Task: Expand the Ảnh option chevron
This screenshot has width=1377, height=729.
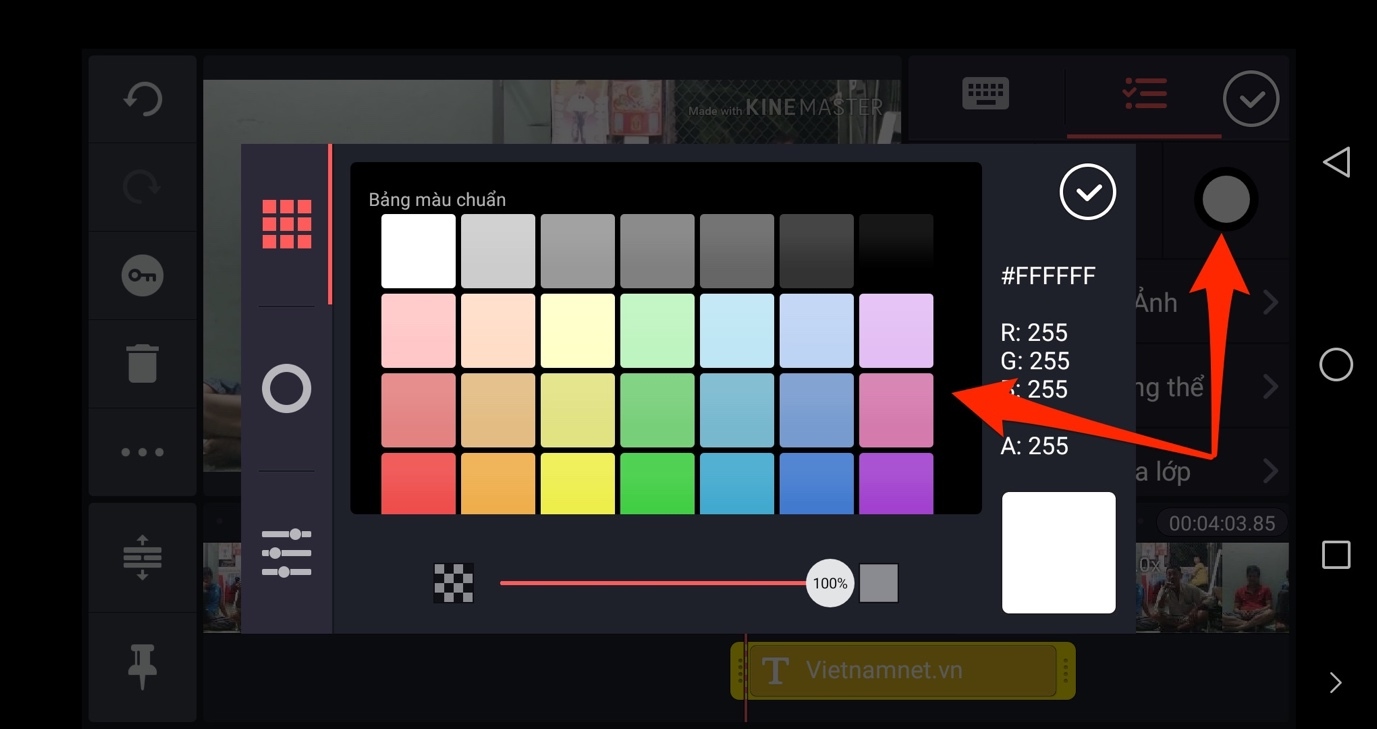Action: (x=1270, y=302)
